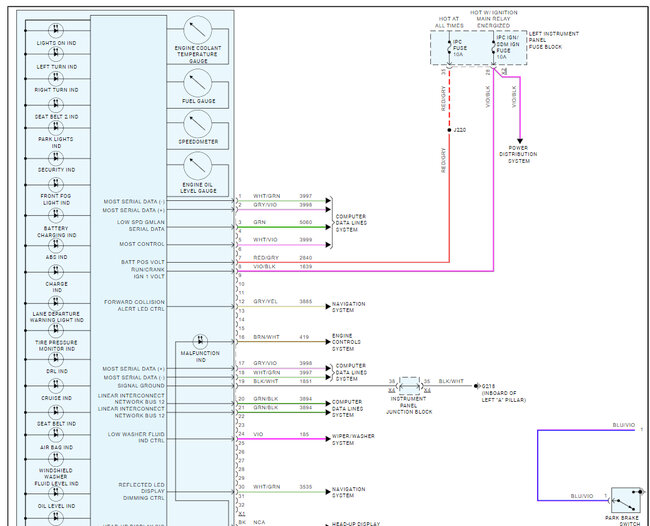Select the LED symbol above Lights On Ind

click(56, 30)
